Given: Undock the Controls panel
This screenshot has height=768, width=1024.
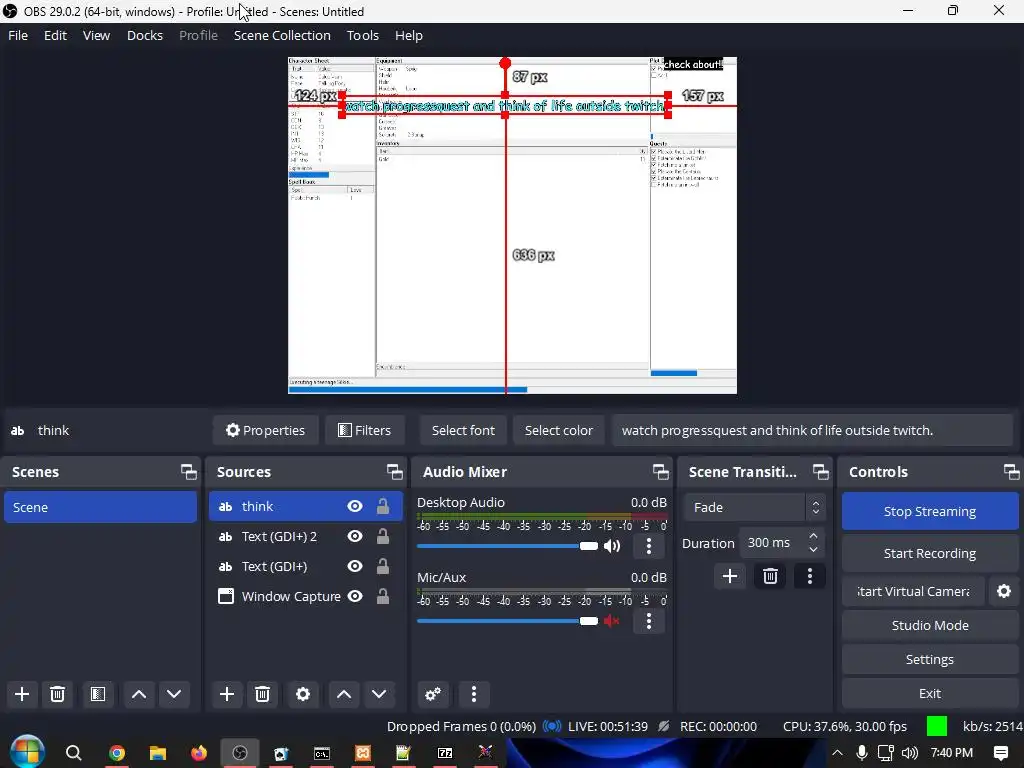Looking at the screenshot, I should click(1011, 472).
